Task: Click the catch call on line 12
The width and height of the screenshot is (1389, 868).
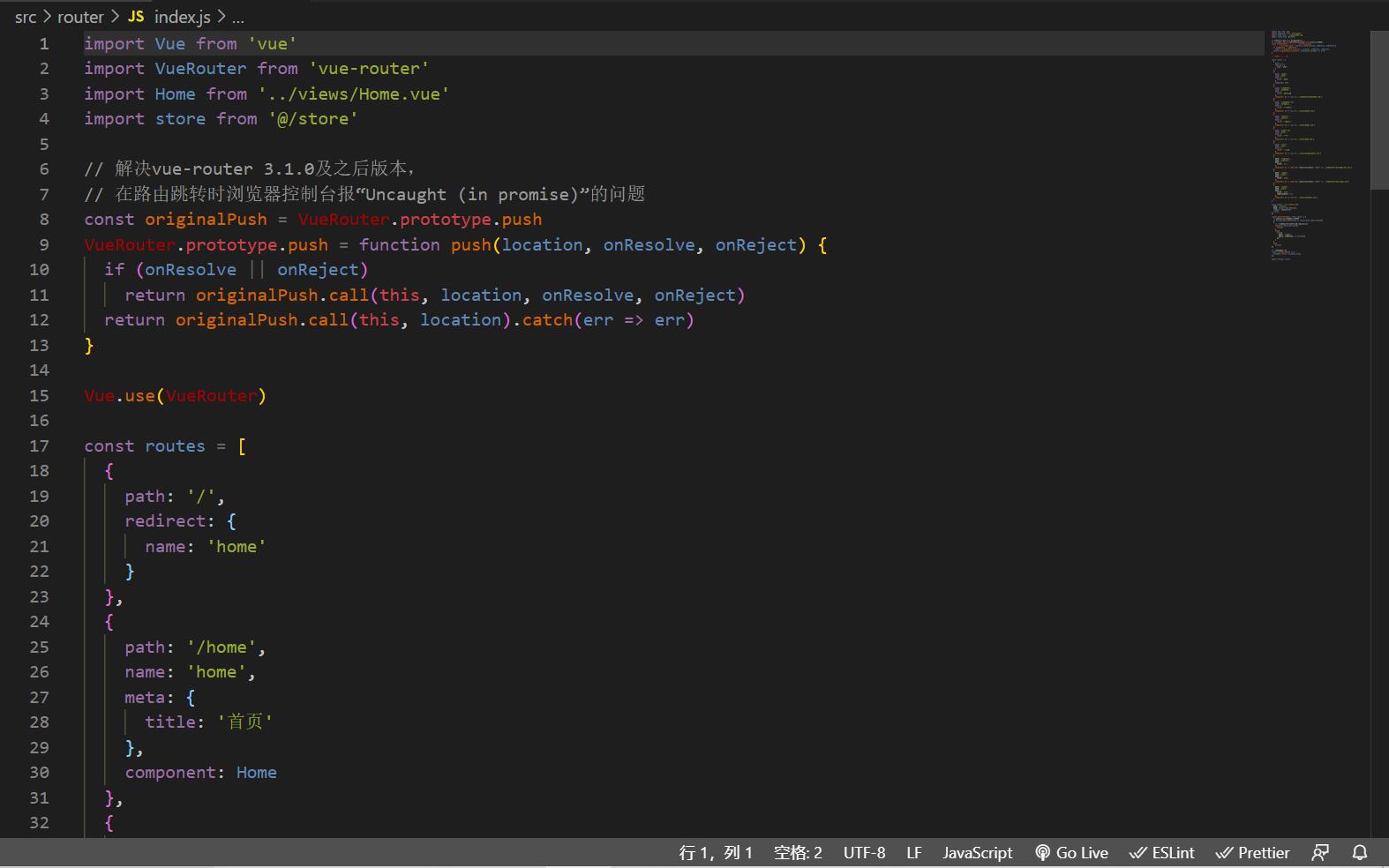Action: (x=547, y=319)
